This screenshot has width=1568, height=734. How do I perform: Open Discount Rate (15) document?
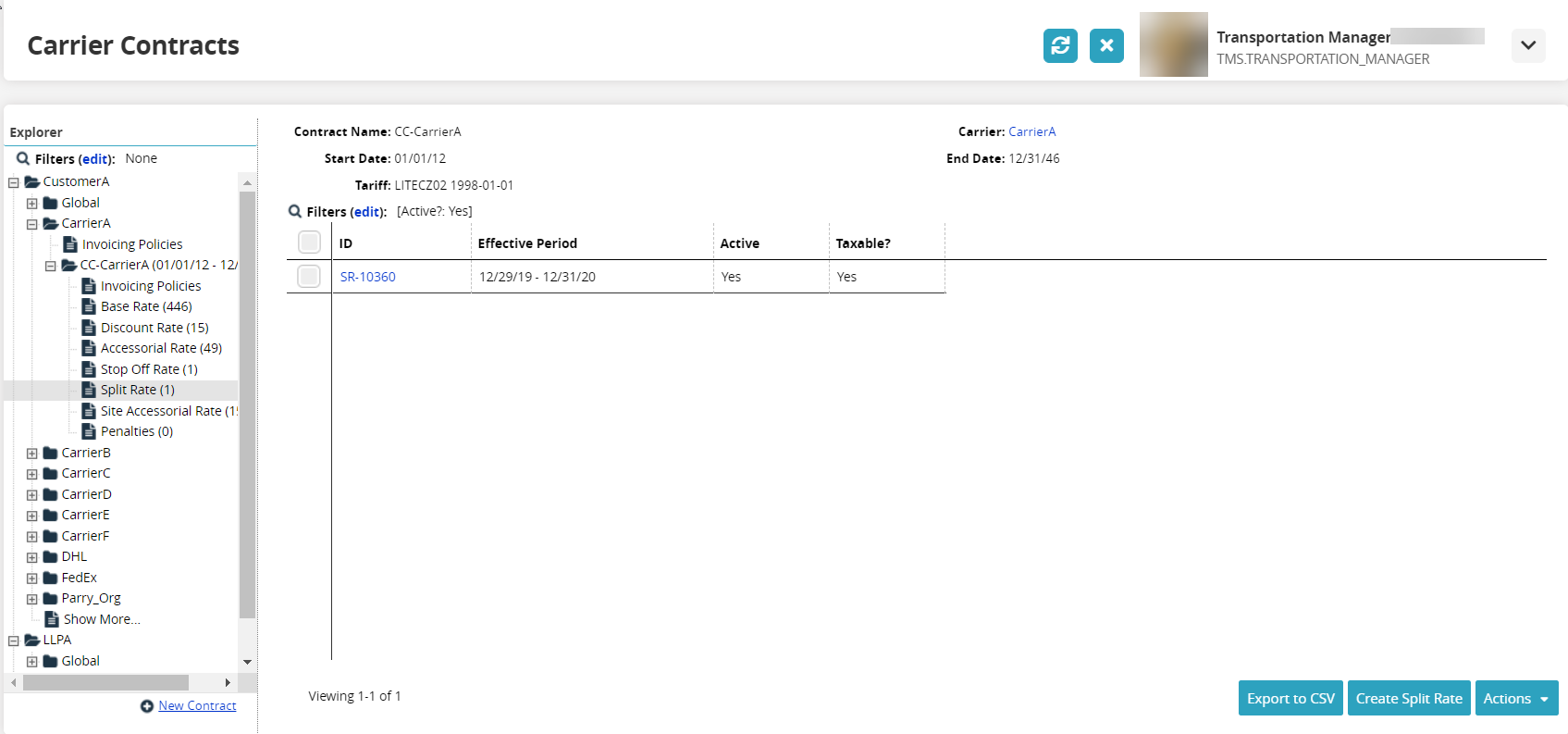click(154, 328)
